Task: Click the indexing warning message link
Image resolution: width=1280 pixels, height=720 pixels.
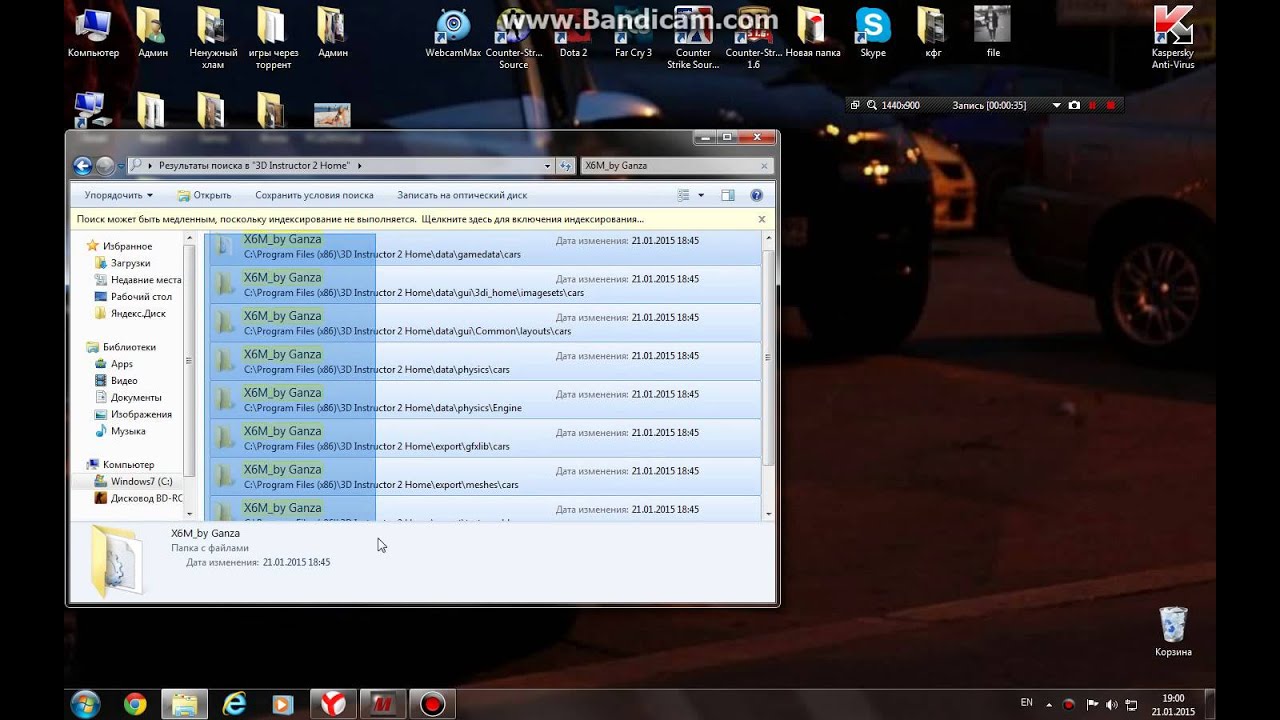Action: pos(360,219)
